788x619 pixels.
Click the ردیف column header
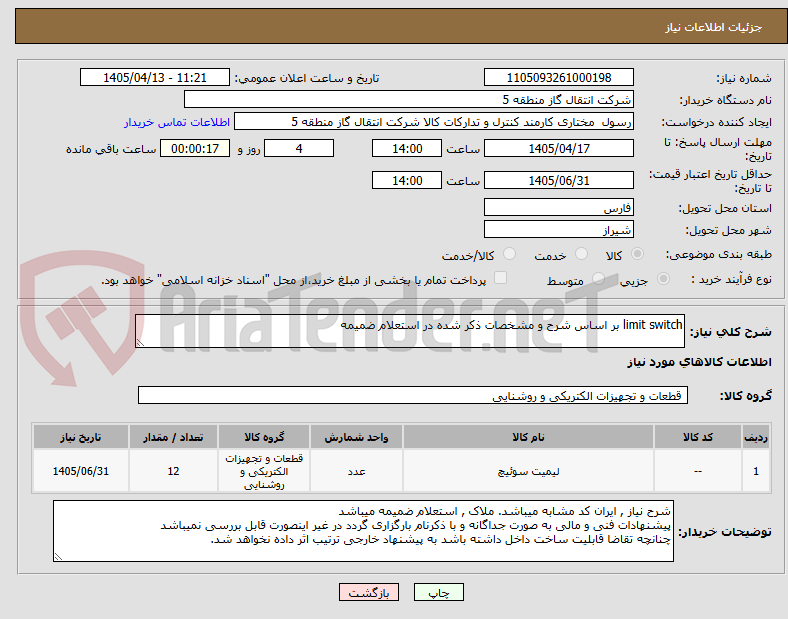point(756,437)
